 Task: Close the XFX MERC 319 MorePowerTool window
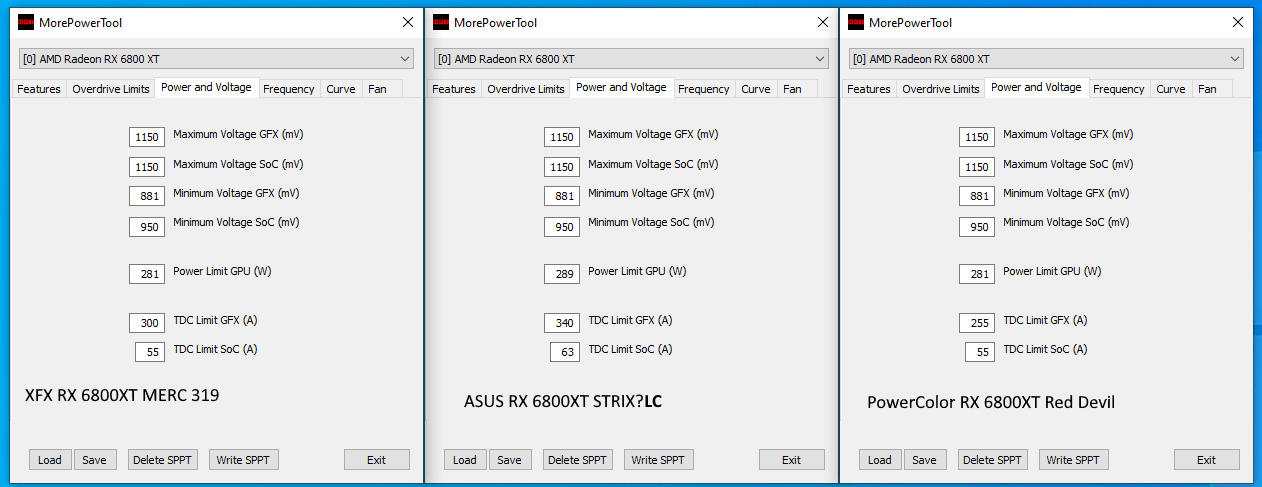[x=407, y=22]
